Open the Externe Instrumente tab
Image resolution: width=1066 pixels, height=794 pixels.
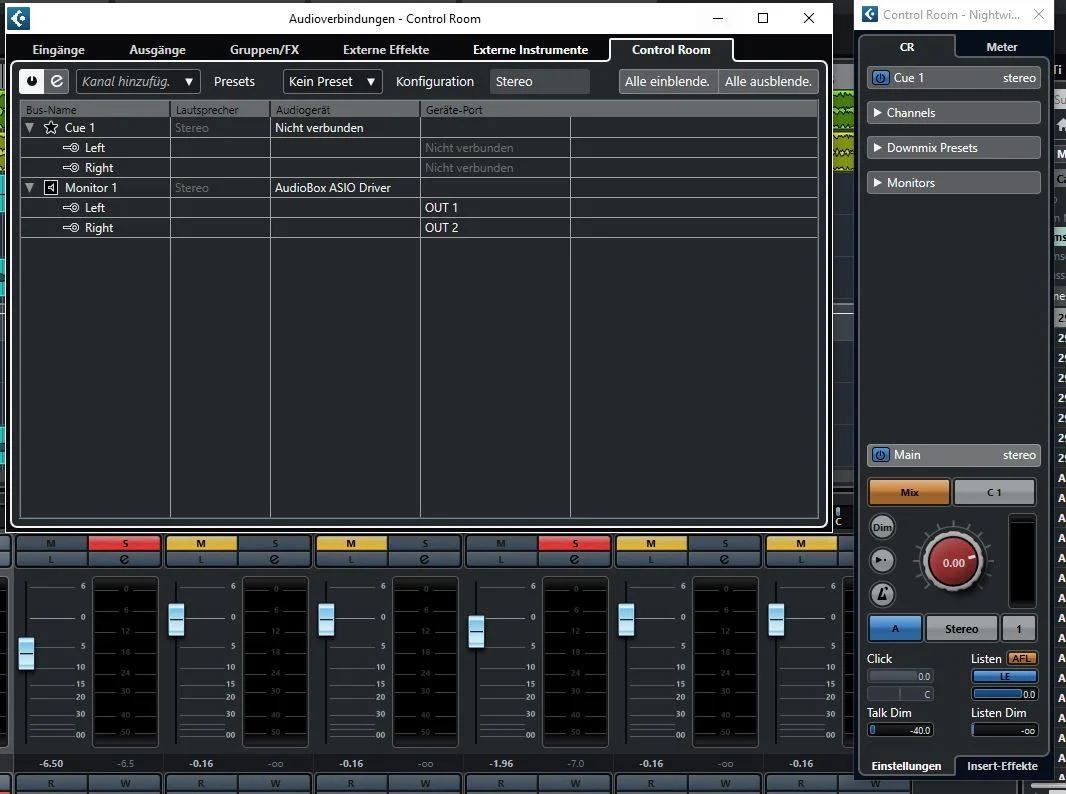(530, 50)
